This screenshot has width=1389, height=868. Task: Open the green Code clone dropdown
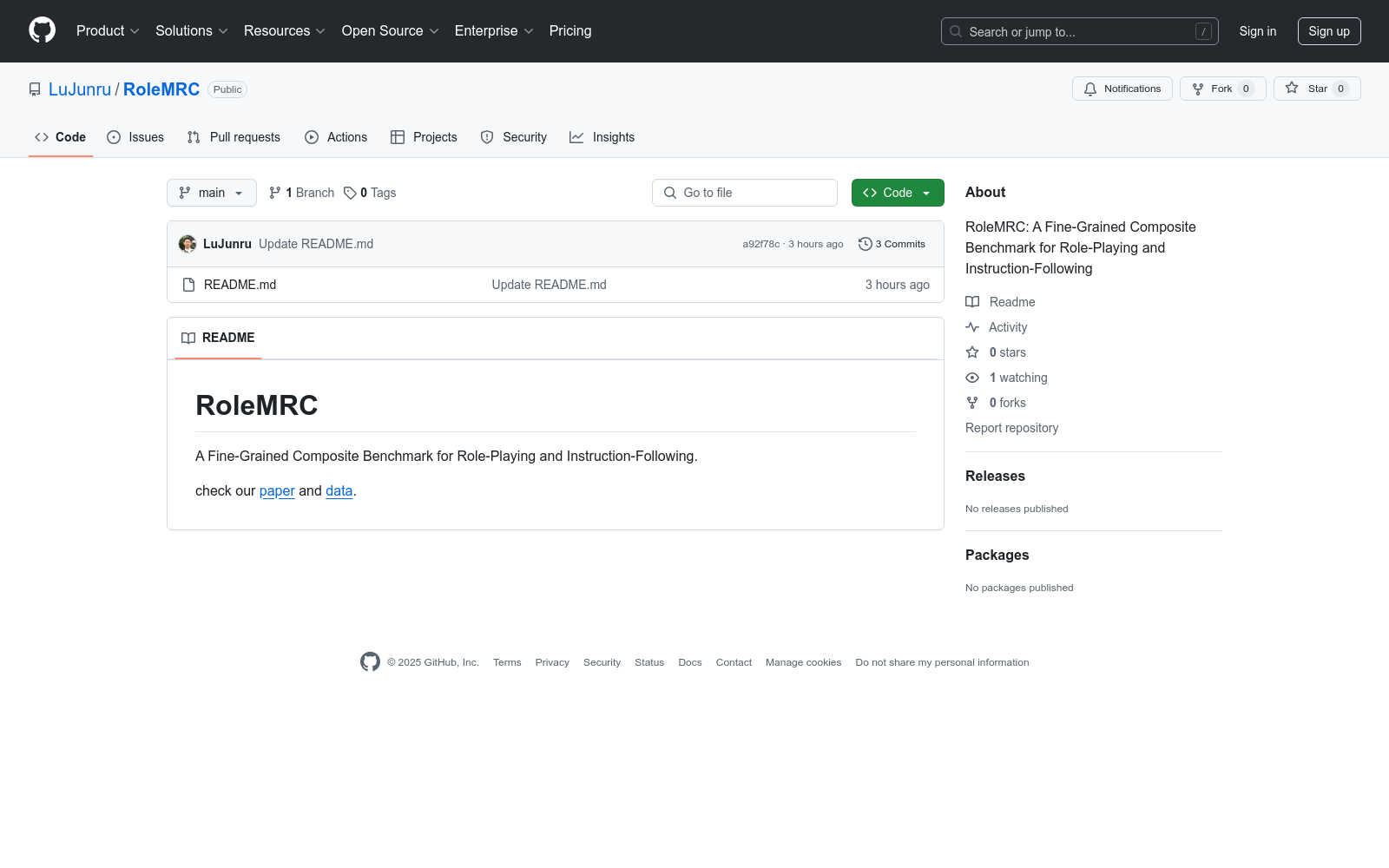[898, 193]
